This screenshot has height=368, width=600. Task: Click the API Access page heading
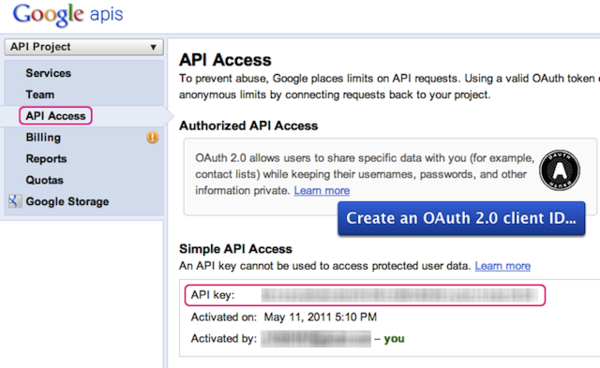[x=225, y=60]
